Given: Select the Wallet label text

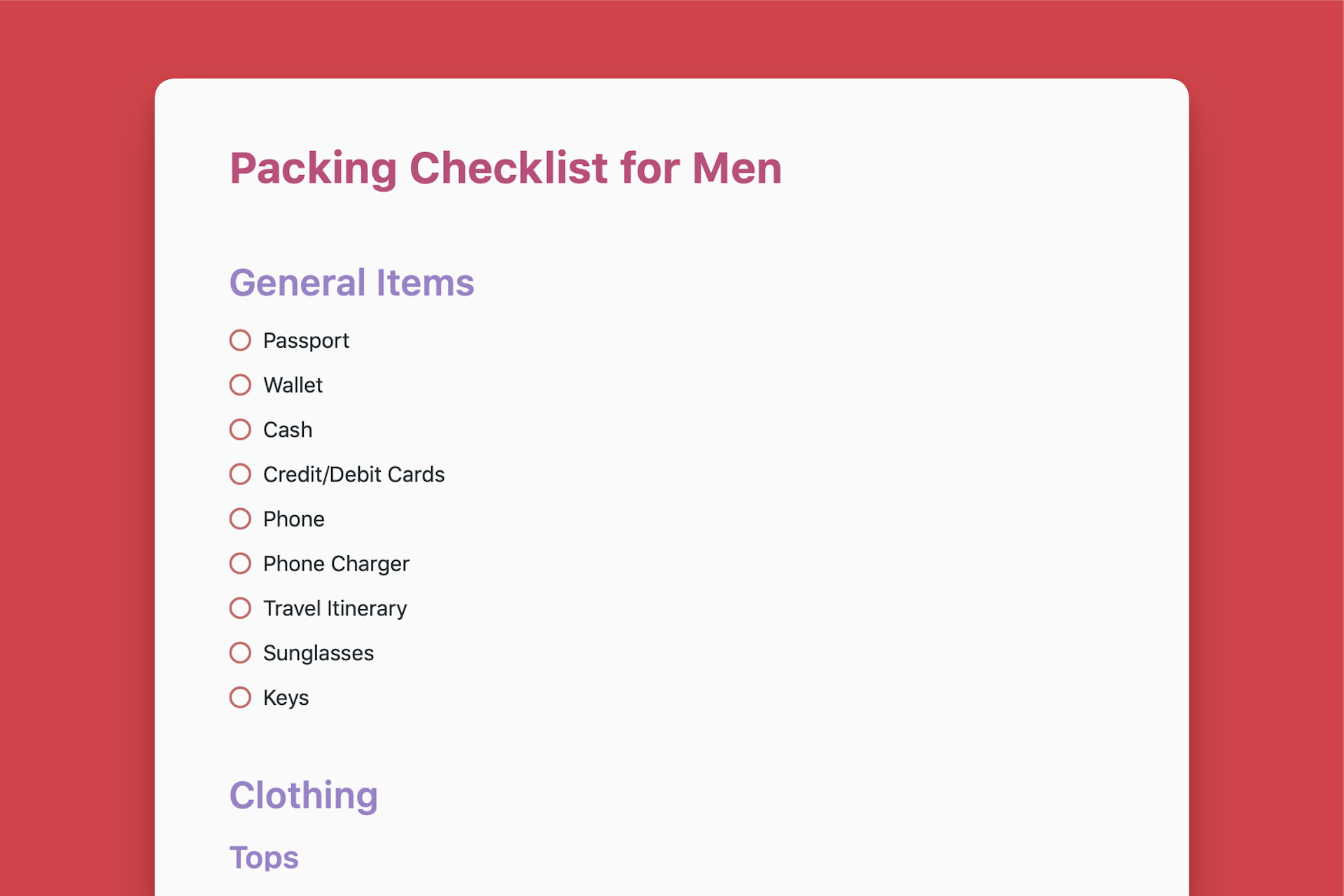Looking at the screenshot, I should pyautogui.click(x=293, y=385).
